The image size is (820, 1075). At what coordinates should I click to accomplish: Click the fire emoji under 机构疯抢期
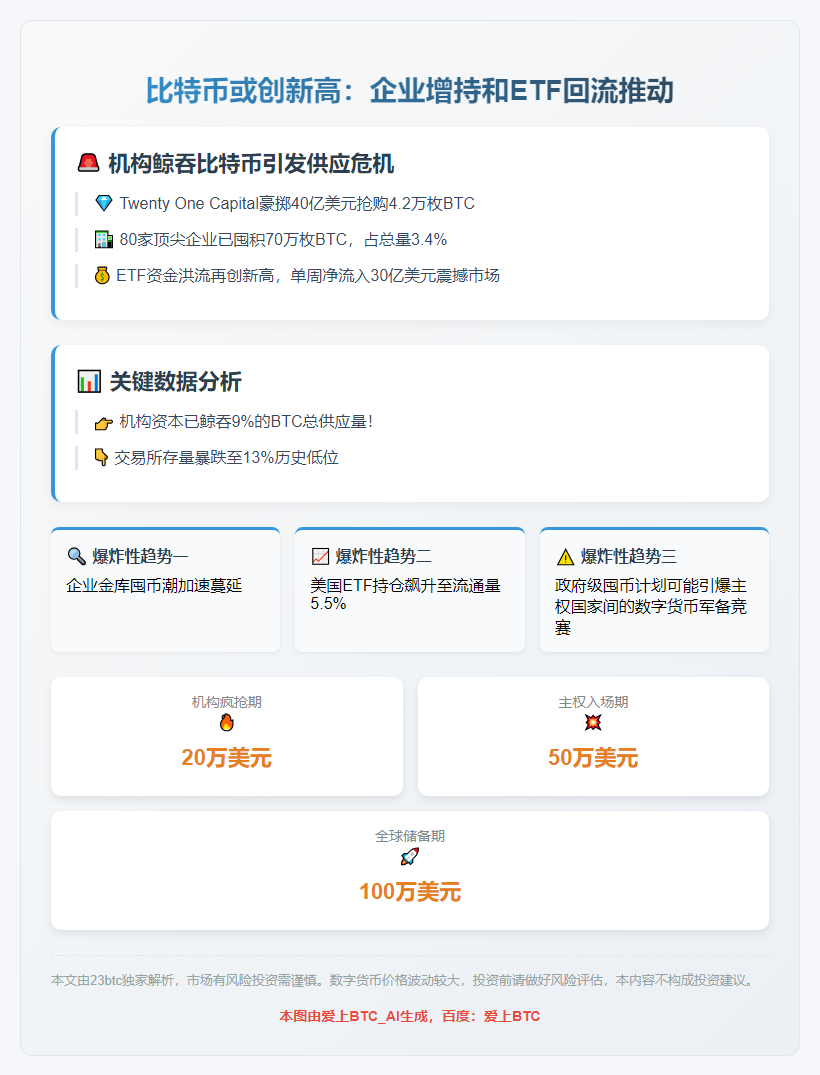(226, 723)
